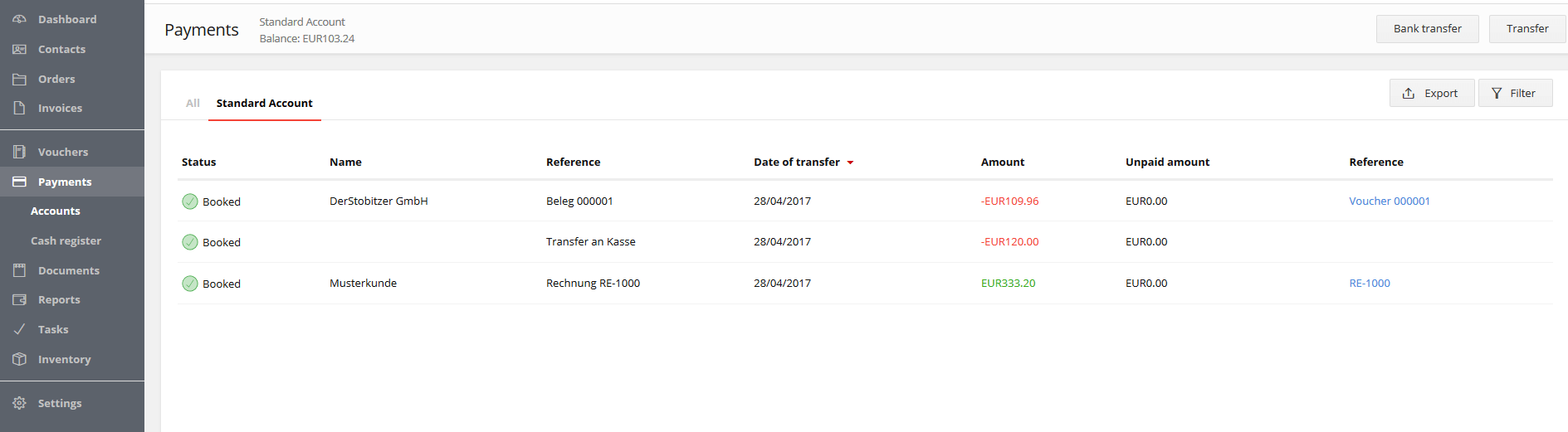Open Documents via its clipboard icon

pyautogui.click(x=19, y=270)
